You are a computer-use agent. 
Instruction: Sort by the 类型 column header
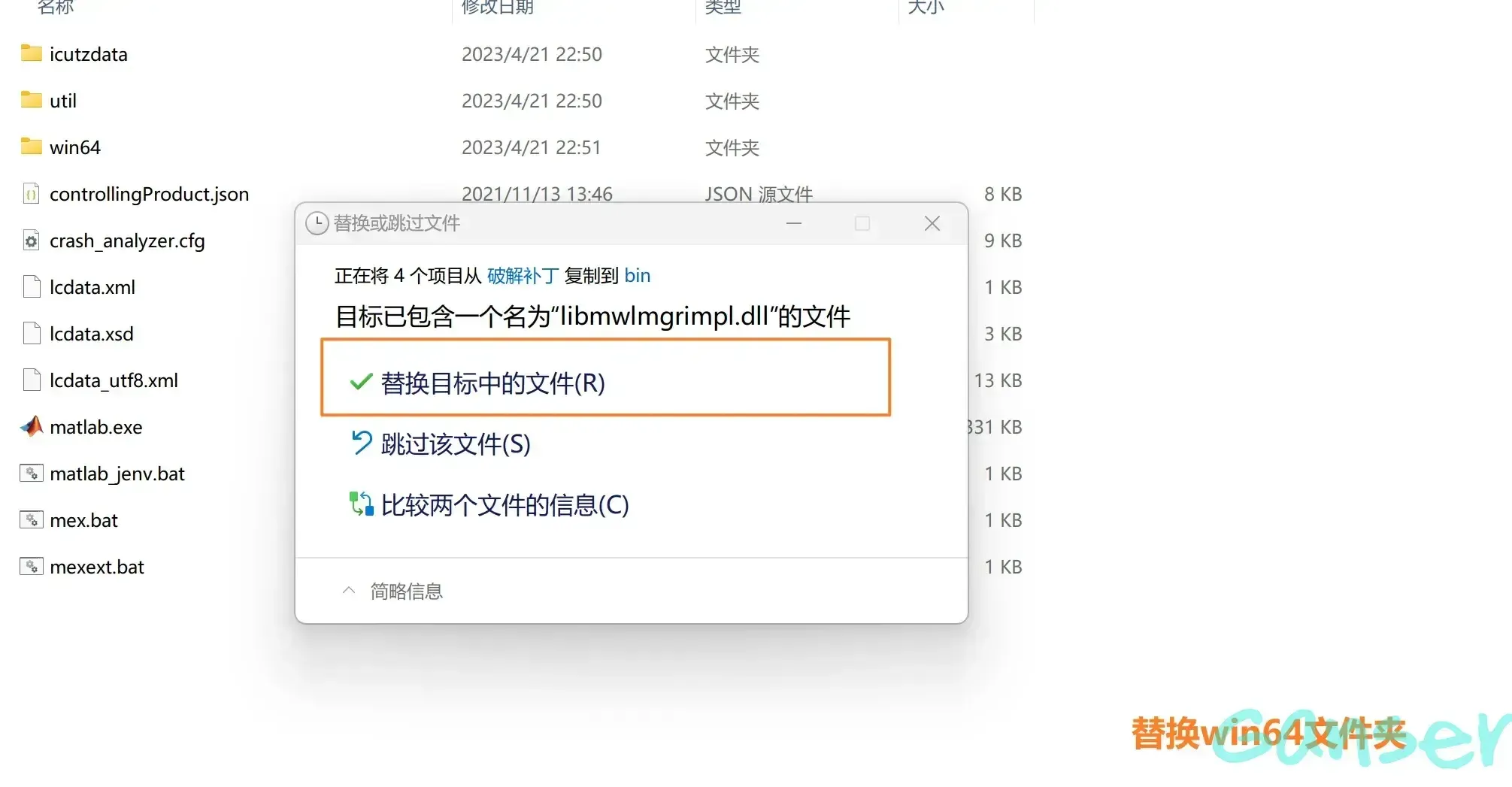click(x=723, y=8)
